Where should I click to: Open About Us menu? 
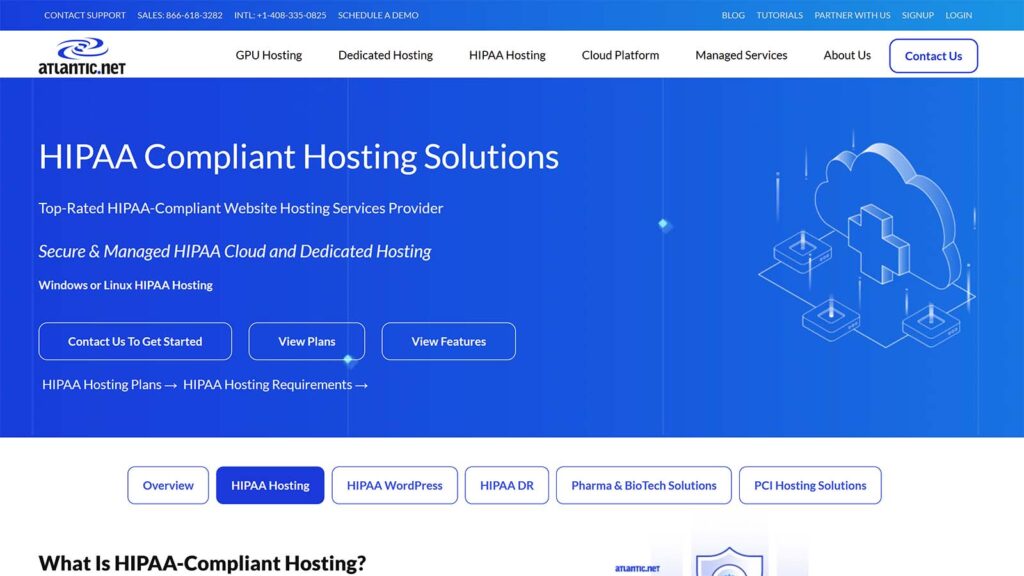847,56
